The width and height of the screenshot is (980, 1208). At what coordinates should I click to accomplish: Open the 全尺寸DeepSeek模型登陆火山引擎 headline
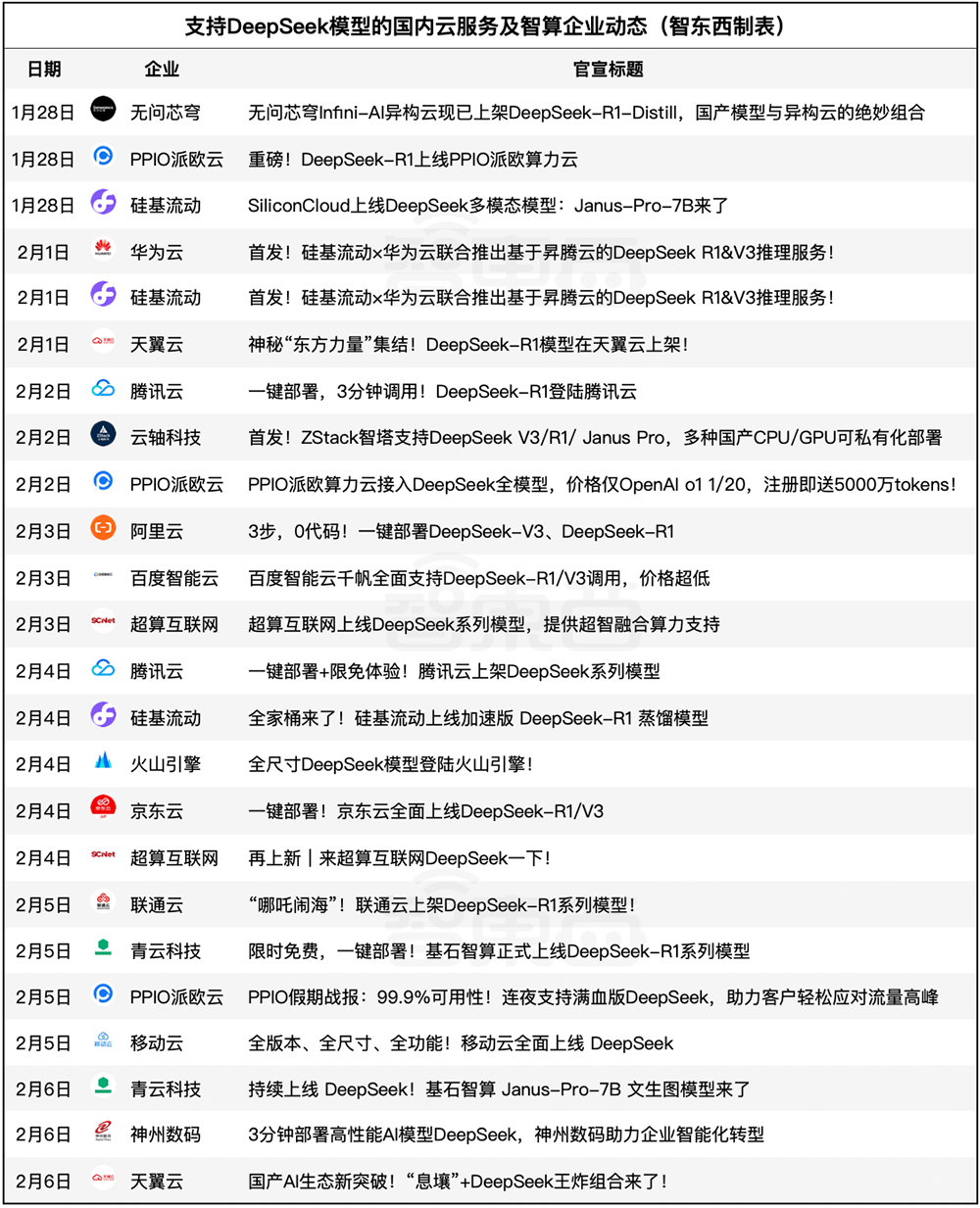coord(390,764)
